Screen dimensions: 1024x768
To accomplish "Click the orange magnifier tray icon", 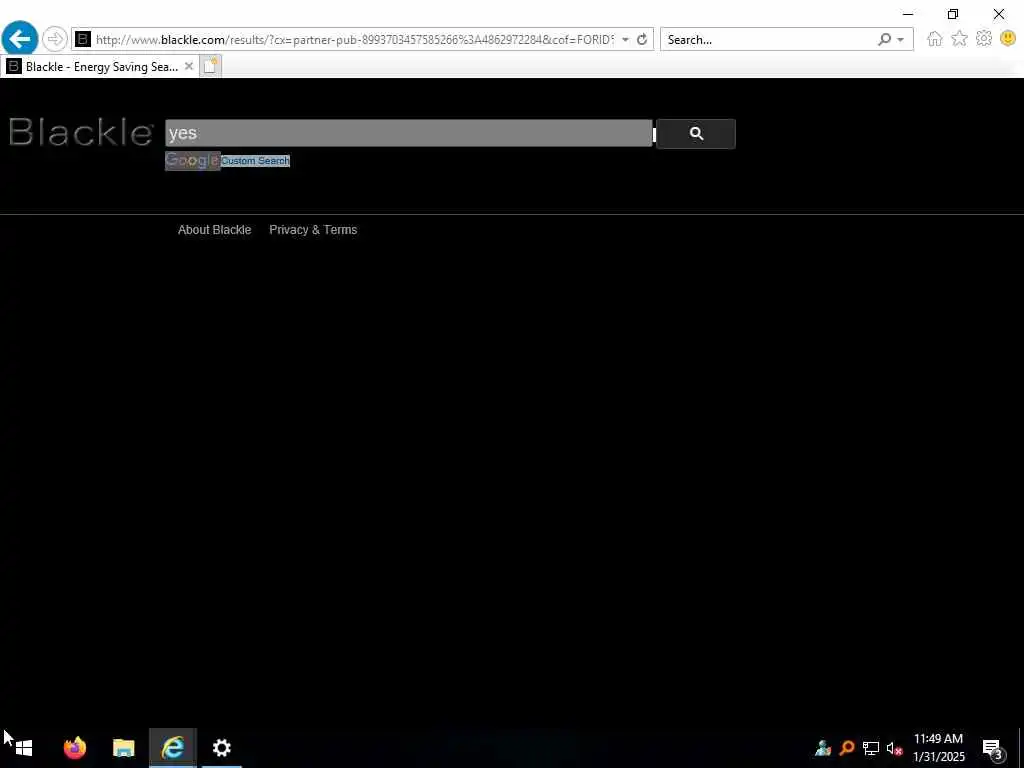I will pos(847,748).
